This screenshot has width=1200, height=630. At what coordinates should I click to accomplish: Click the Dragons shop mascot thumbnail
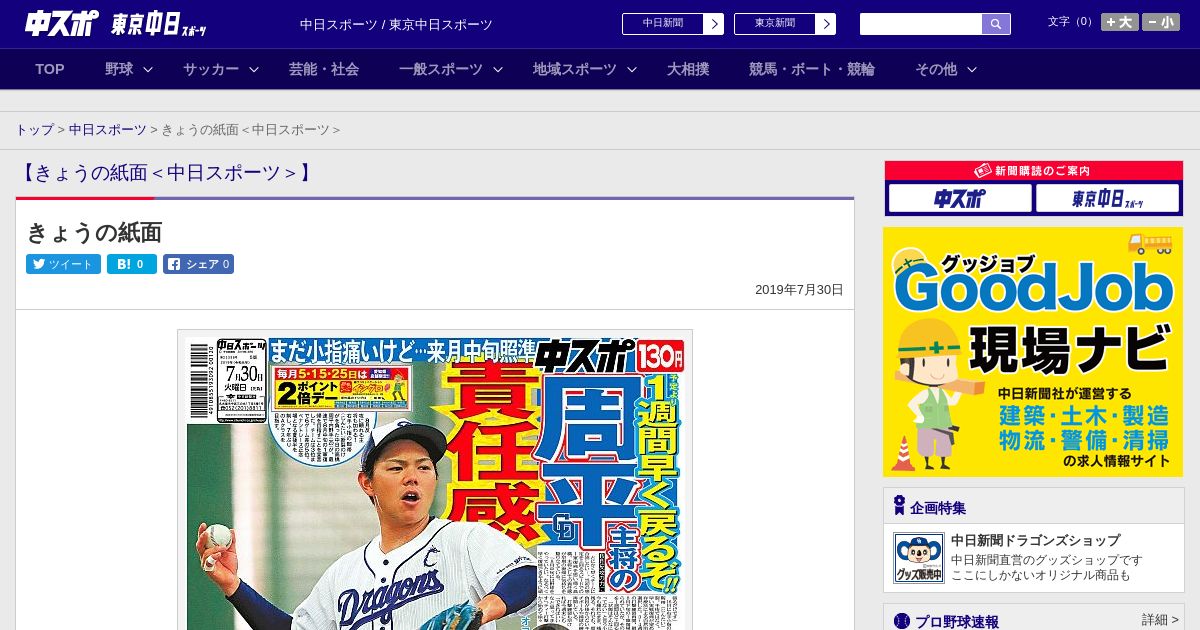point(918,558)
